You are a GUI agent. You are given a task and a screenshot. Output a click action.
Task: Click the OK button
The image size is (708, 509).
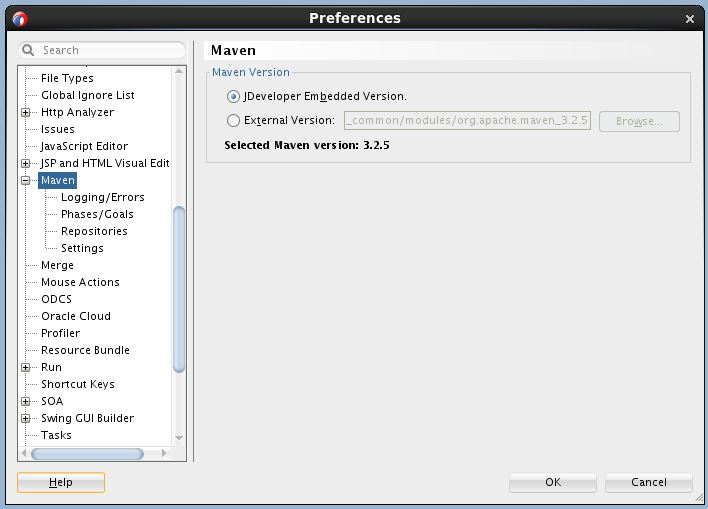(x=552, y=482)
